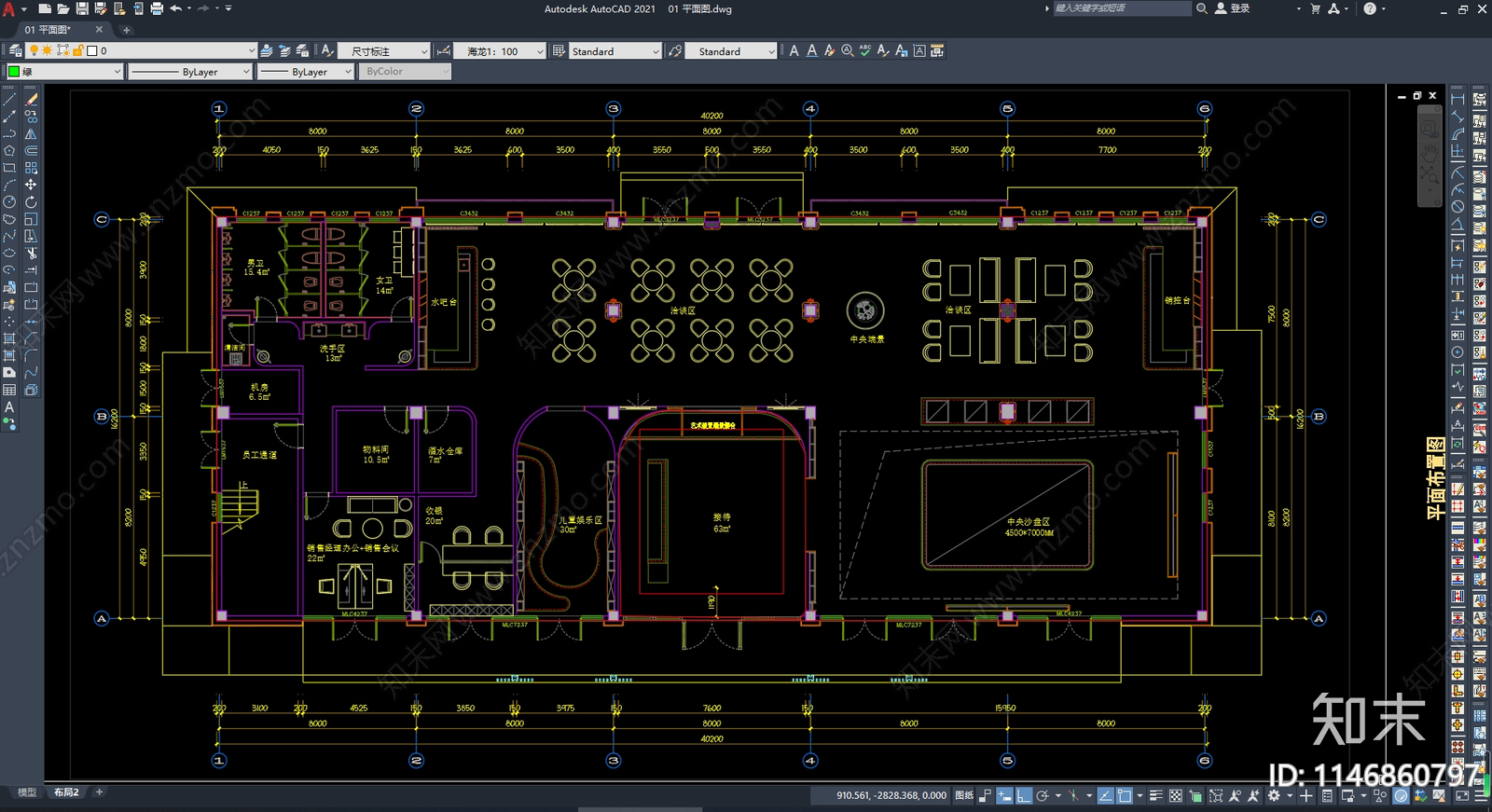Select the Erase tool in modify toolbar
1492x812 pixels.
[31, 99]
